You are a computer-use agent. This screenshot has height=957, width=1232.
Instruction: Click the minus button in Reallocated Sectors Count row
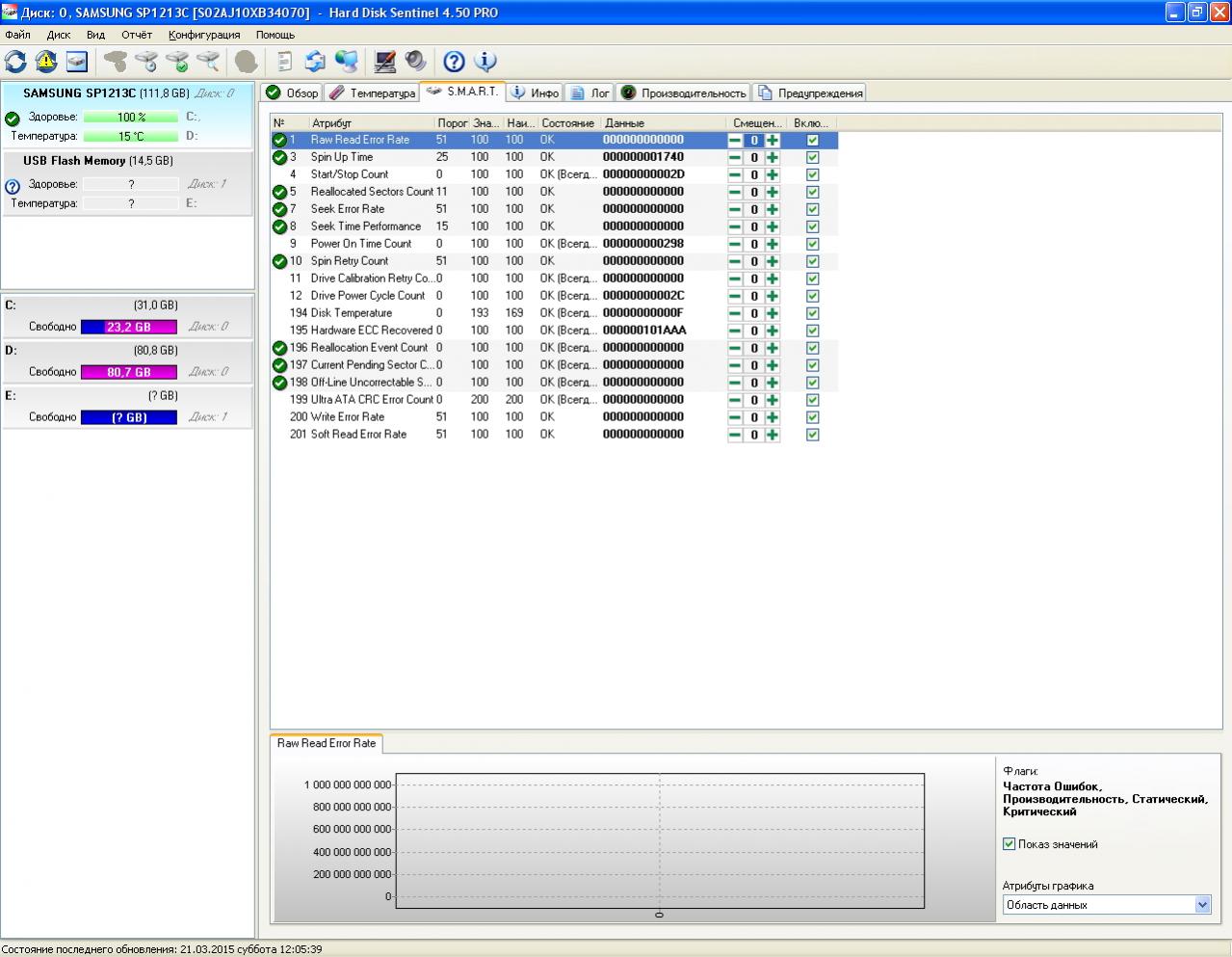735,192
